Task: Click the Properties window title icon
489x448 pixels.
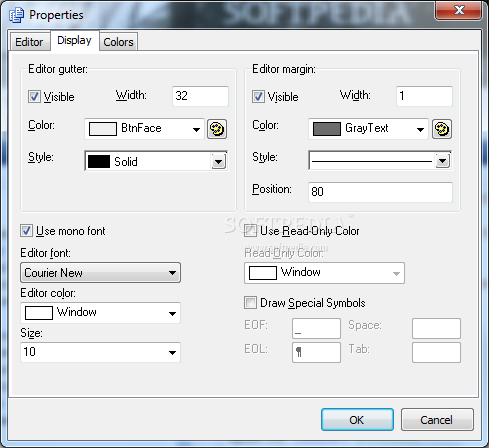Action: [17, 15]
